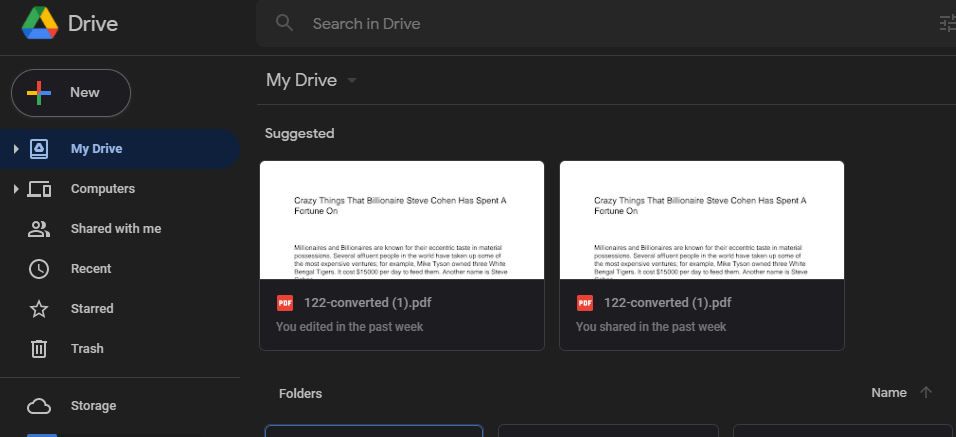Click 'You shared in the past week' text
This screenshot has height=437, width=956.
651,327
